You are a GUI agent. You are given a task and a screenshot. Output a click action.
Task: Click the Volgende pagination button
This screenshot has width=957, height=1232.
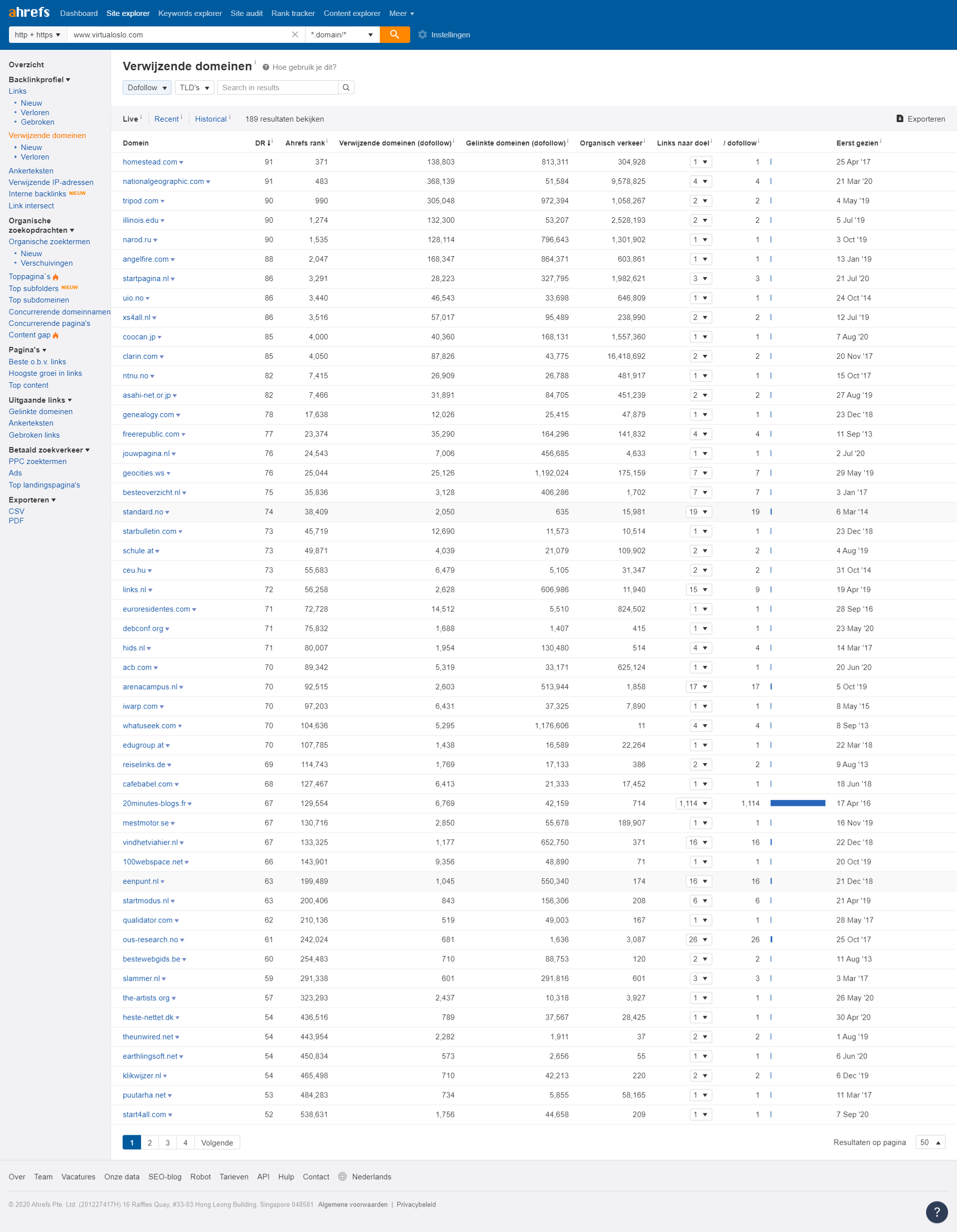pyautogui.click(x=217, y=1142)
